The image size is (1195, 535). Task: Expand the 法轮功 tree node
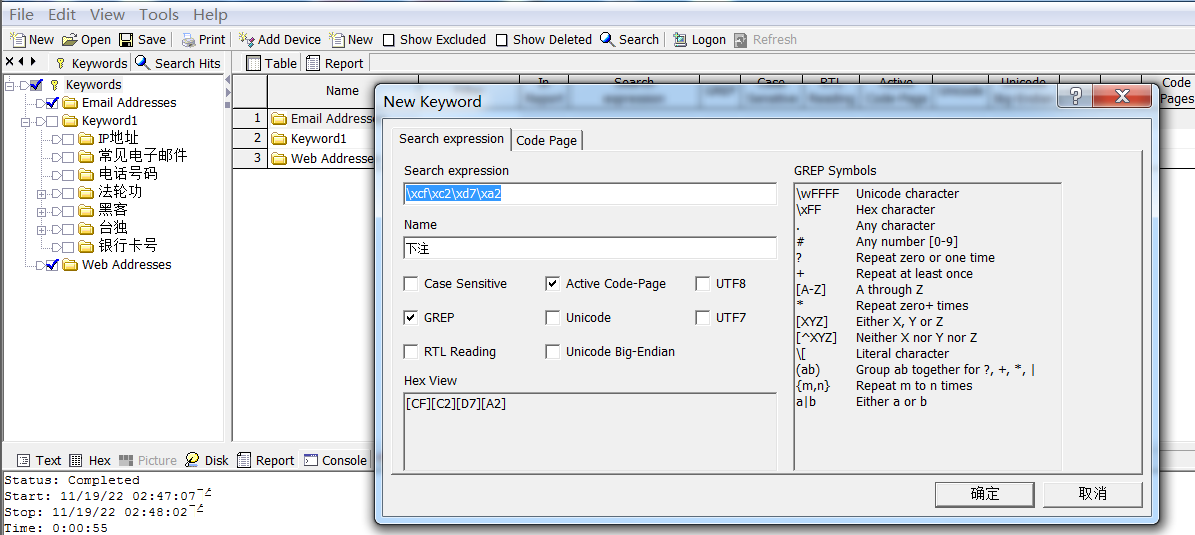click(41, 193)
